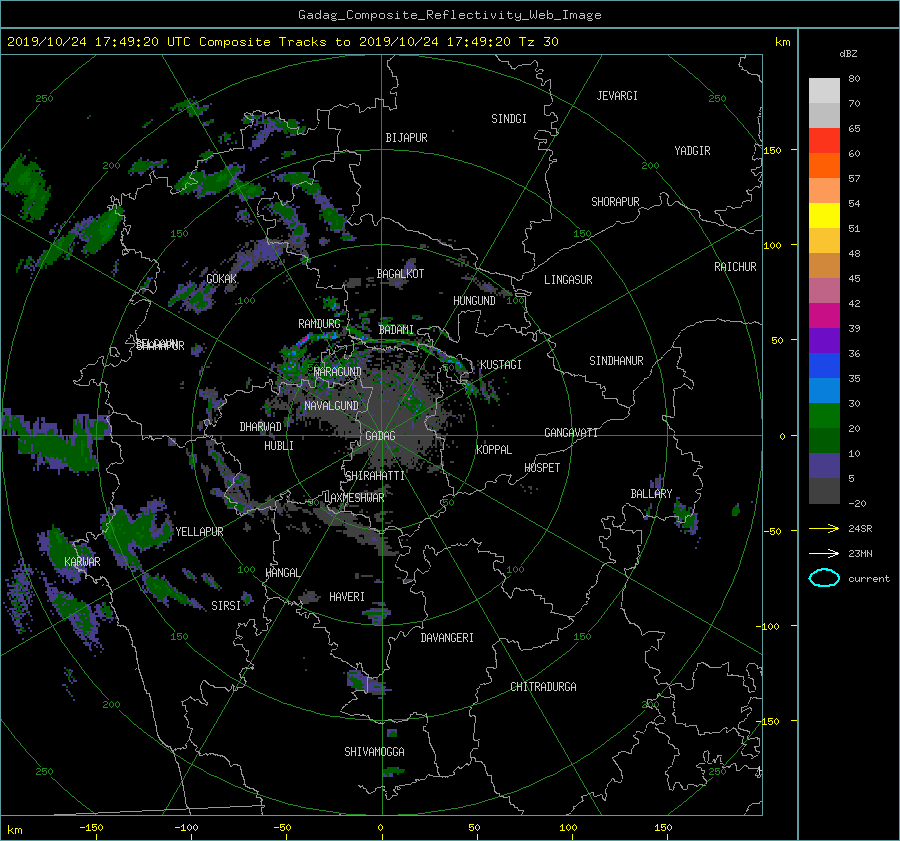Click the KOPPAL city label
The image size is (900, 841).
pyautogui.click(x=494, y=450)
